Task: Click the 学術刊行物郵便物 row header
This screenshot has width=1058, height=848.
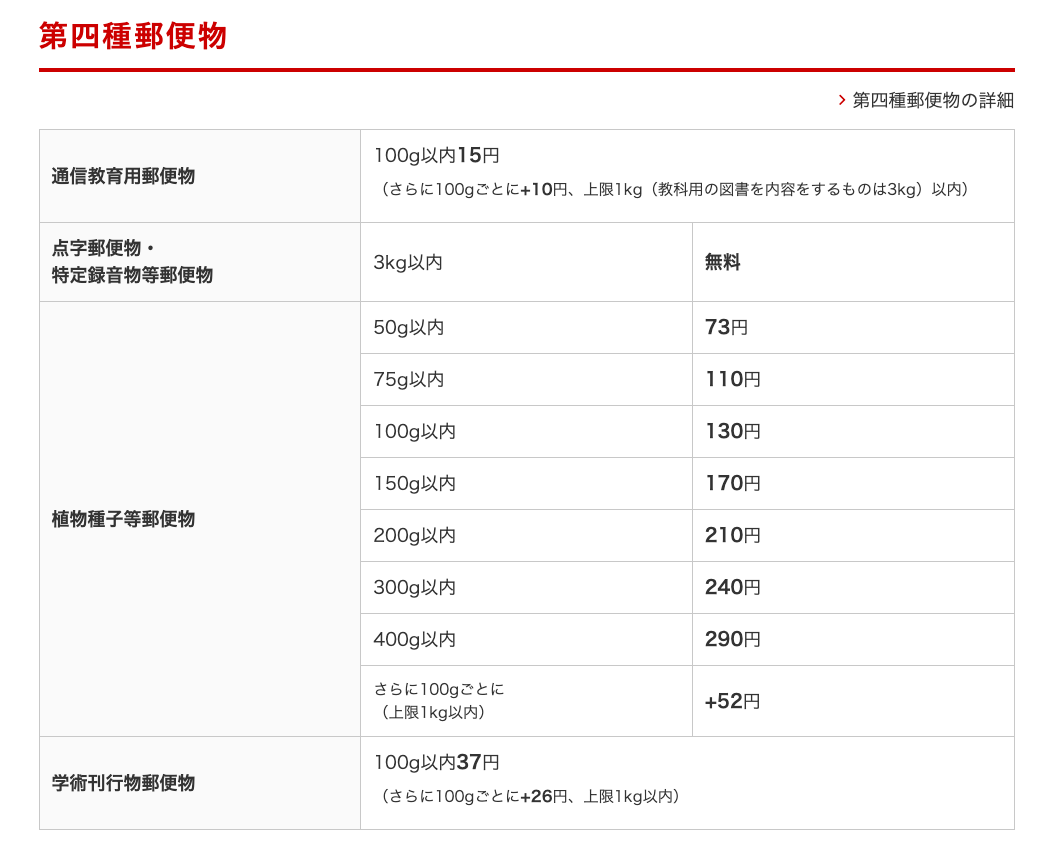Action: [123, 783]
